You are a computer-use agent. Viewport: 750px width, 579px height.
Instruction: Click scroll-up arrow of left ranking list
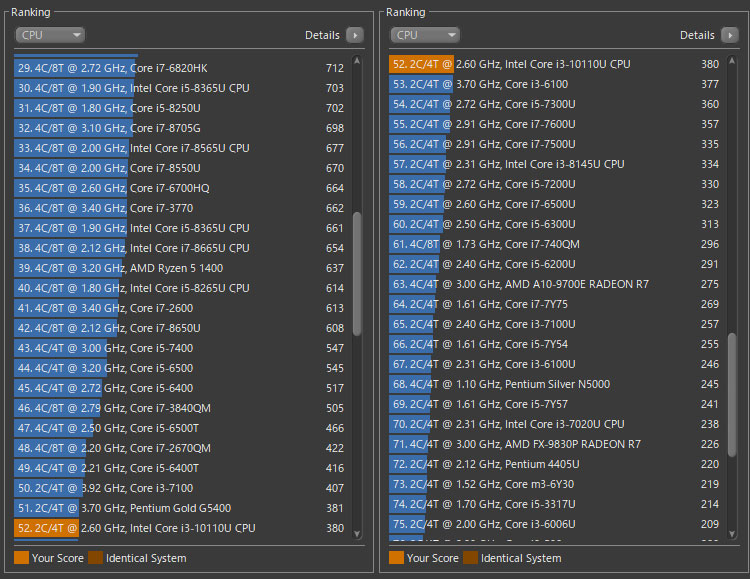pos(357,61)
